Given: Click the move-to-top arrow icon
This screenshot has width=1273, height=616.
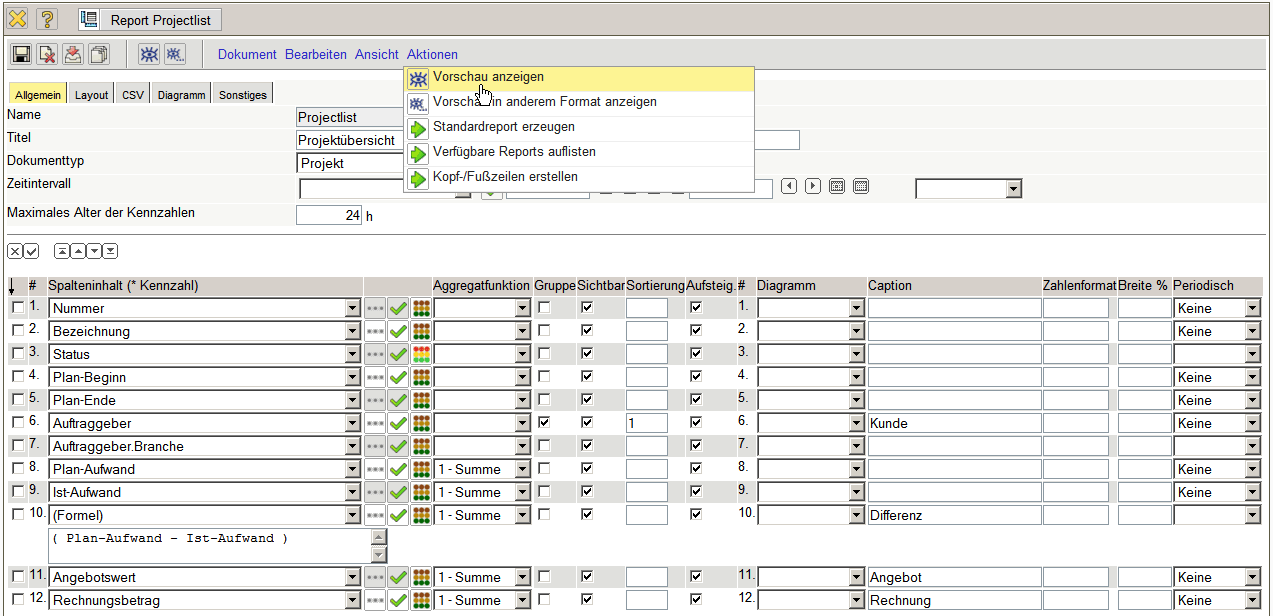Looking at the screenshot, I should coord(62,251).
